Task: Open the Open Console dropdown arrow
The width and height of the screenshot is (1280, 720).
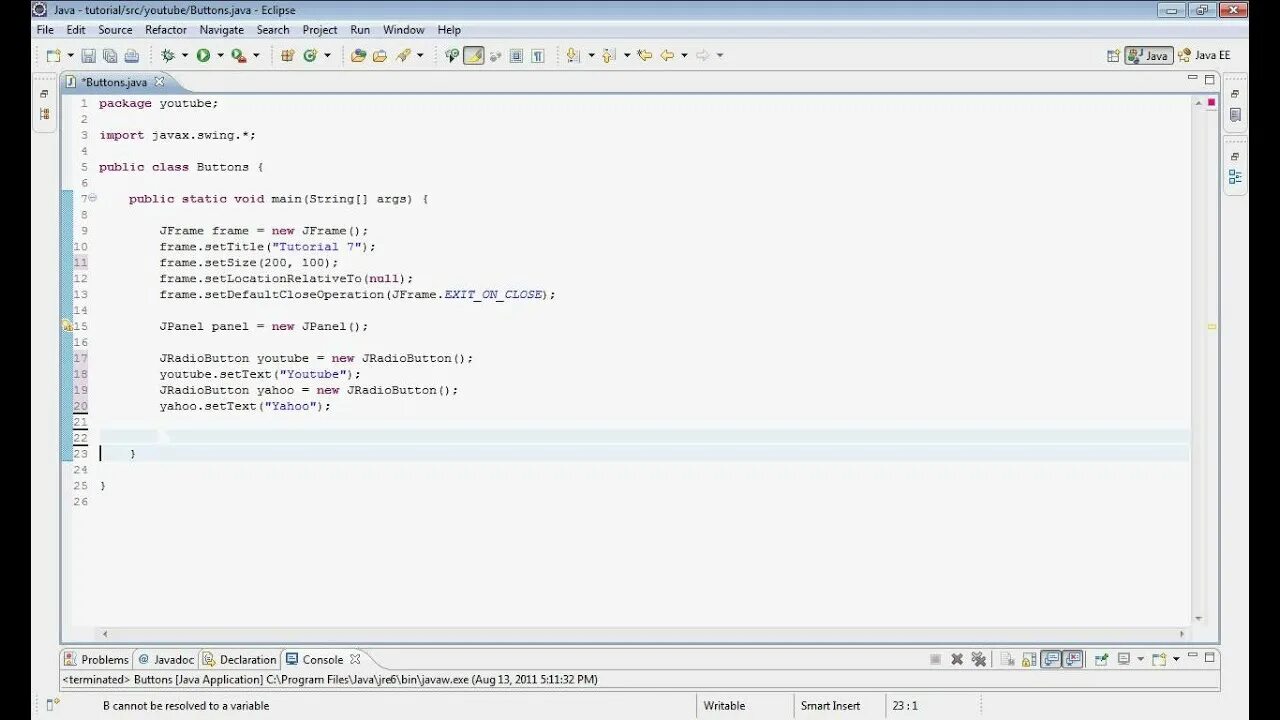Action: click(x=1176, y=659)
